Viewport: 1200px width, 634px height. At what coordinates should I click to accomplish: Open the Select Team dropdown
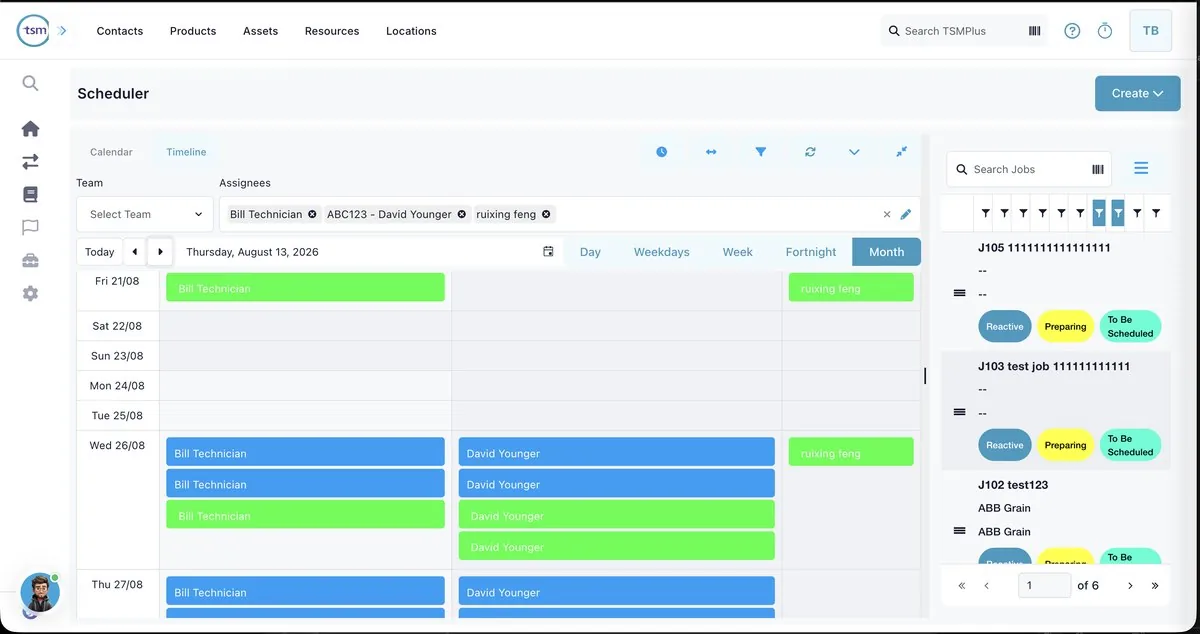click(145, 214)
